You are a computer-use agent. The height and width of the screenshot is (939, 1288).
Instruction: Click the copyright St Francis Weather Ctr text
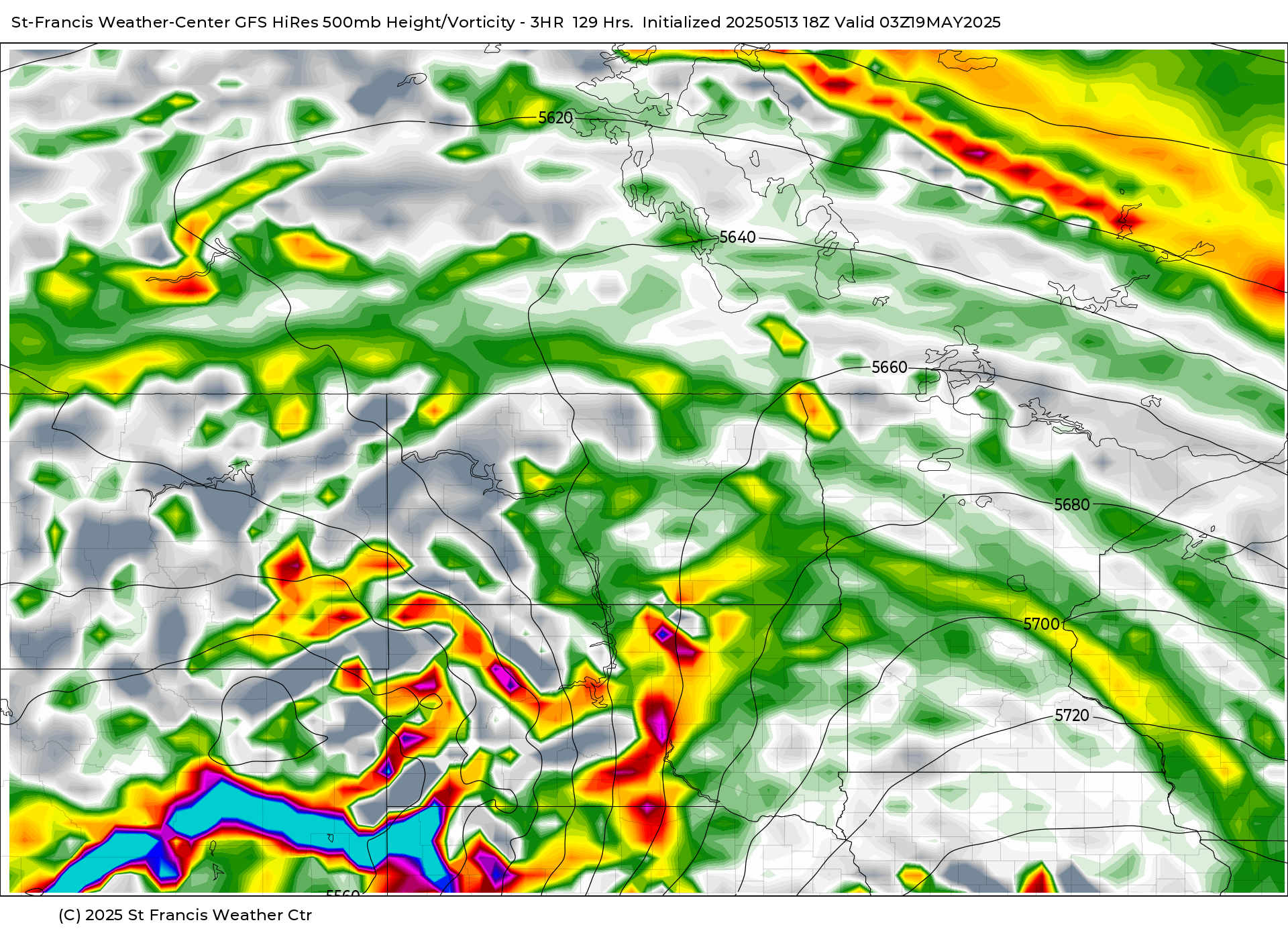pyautogui.click(x=185, y=916)
